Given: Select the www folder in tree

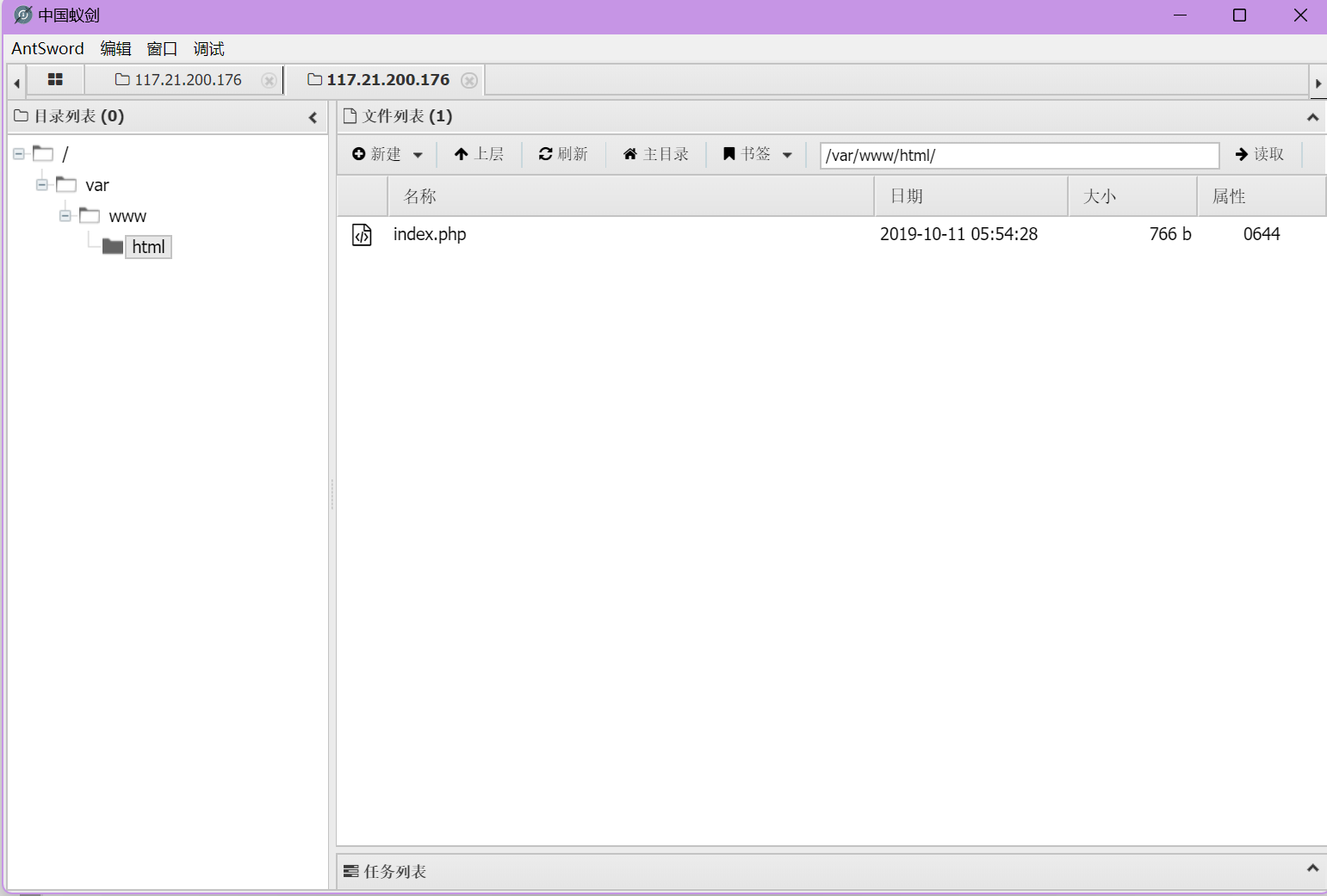Looking at the screenshot, I should point(127,216).
